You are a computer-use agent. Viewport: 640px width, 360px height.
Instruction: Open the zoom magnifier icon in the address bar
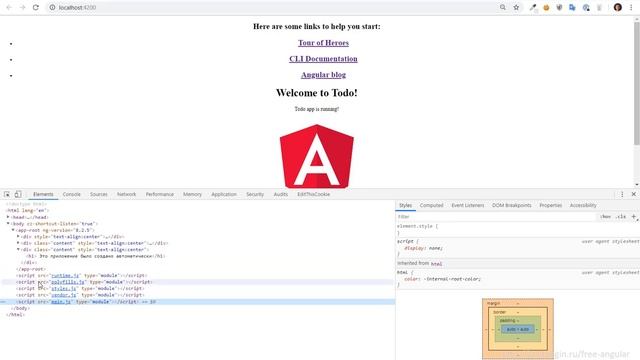tap(503, 7)
